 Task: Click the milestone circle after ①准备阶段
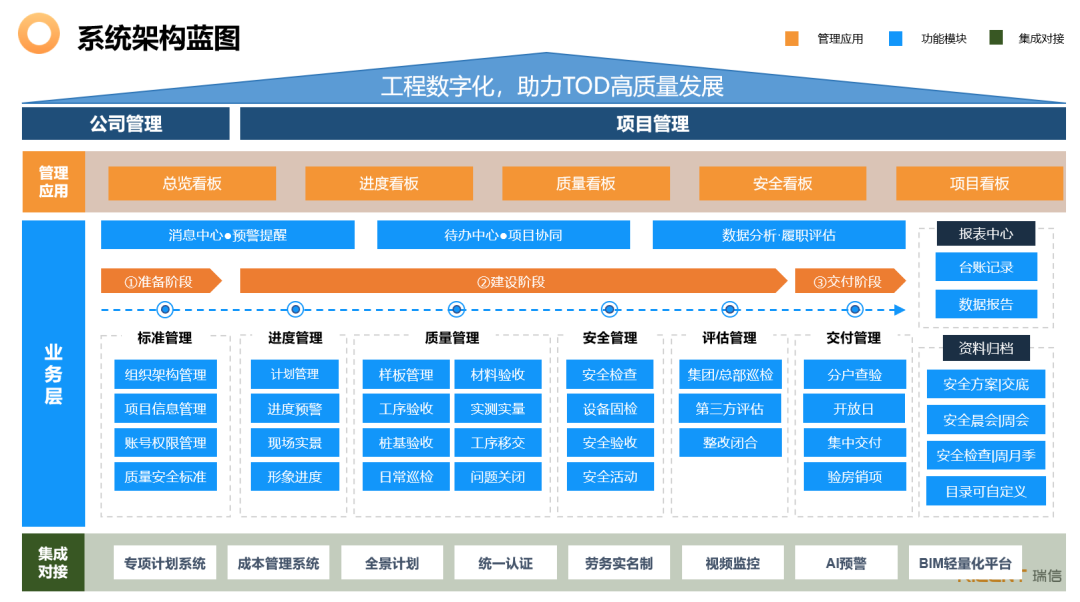(x=293, y=310)
